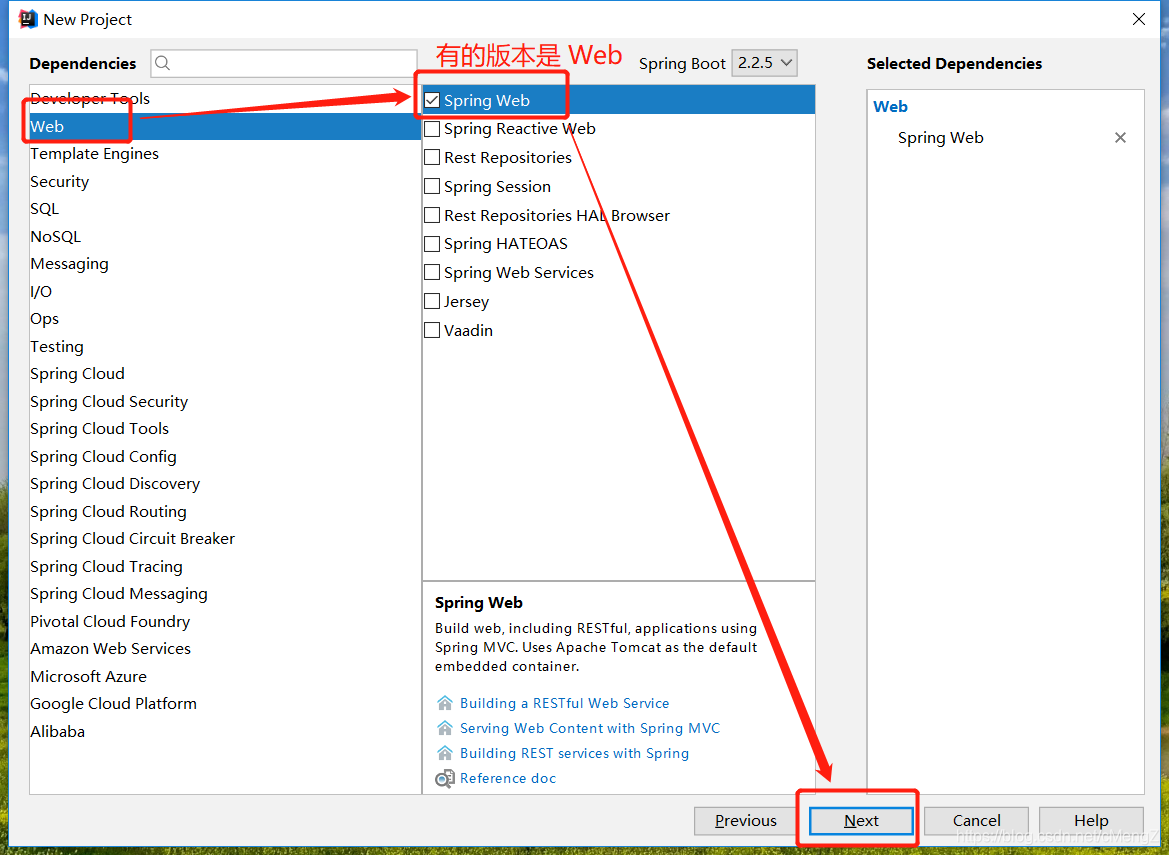
Task: Close the New Project dialog
Action: [x=1138, y=19]
